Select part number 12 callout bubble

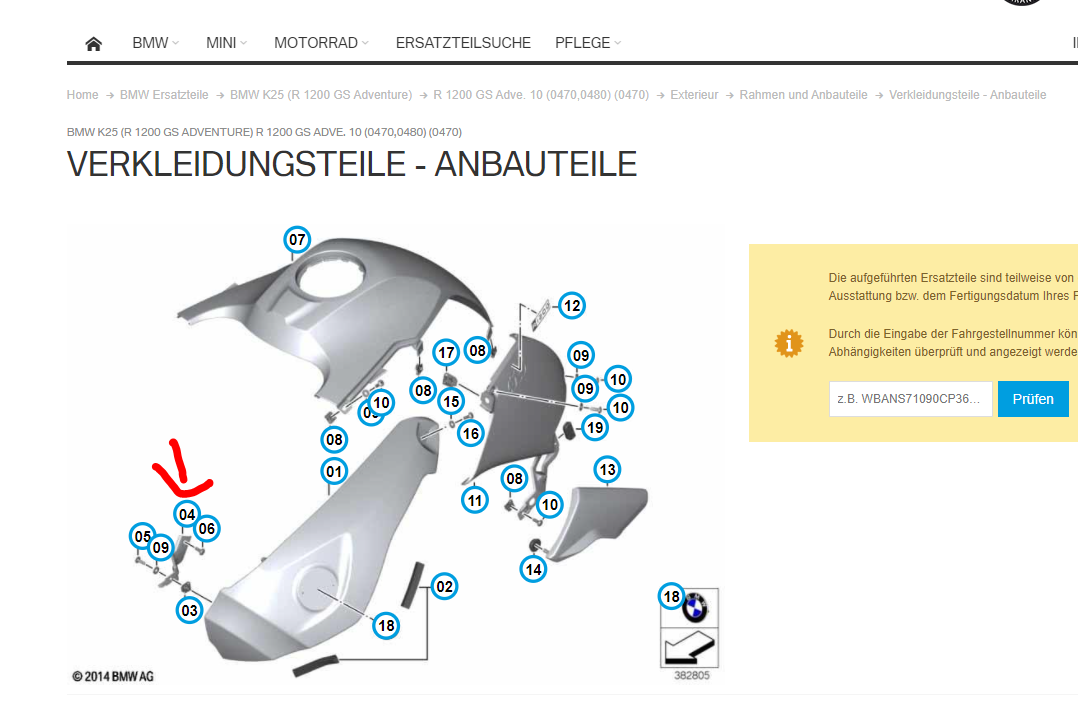[572, 306]
